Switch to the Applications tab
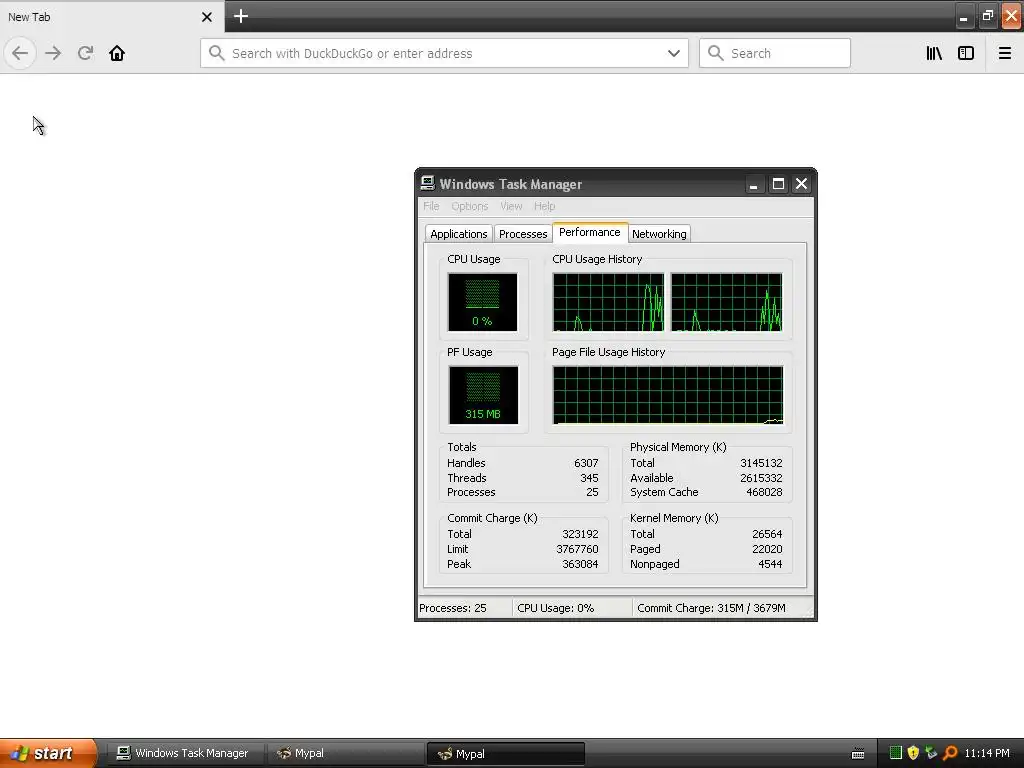The height and width of the screenshot is (768, 1024). pyautogui.click(x=458, y=234)
